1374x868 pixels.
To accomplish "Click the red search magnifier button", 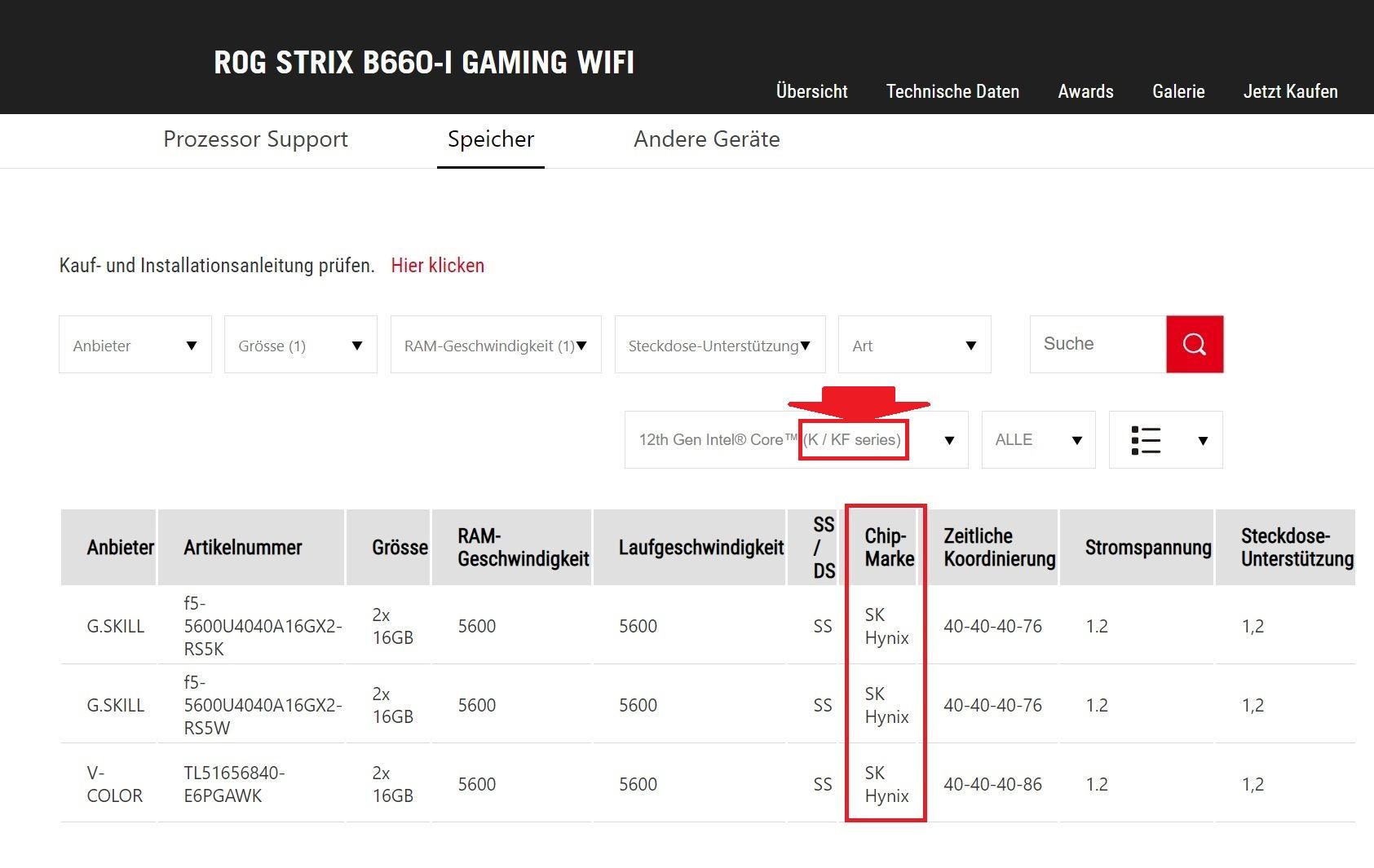I will 1195,344.
